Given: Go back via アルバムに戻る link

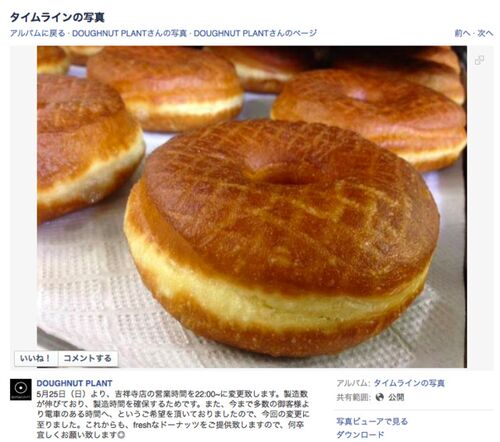Looking at the screenshot, I should [37, 33].
